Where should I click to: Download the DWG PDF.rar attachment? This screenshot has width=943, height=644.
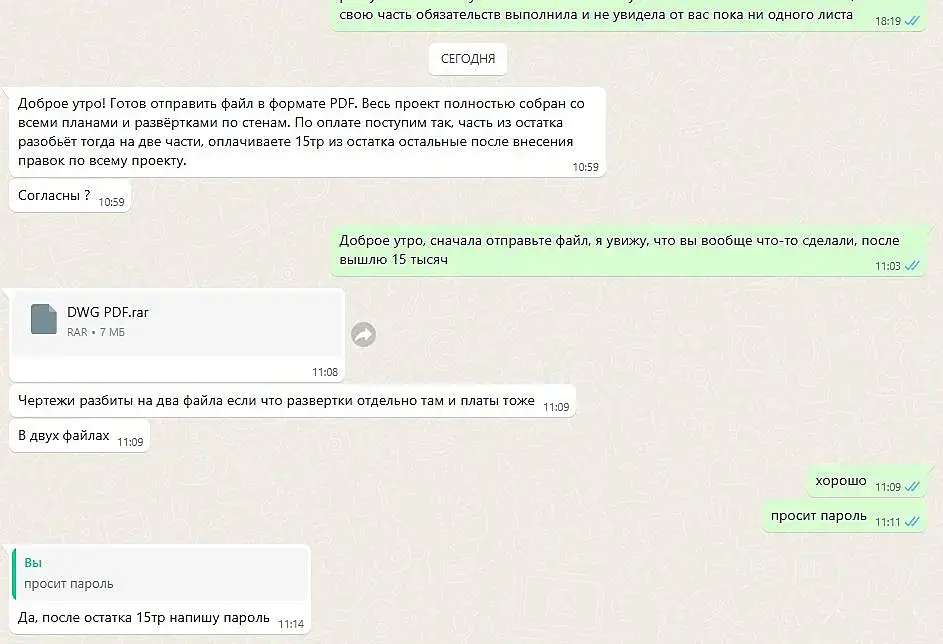[177, 322]
